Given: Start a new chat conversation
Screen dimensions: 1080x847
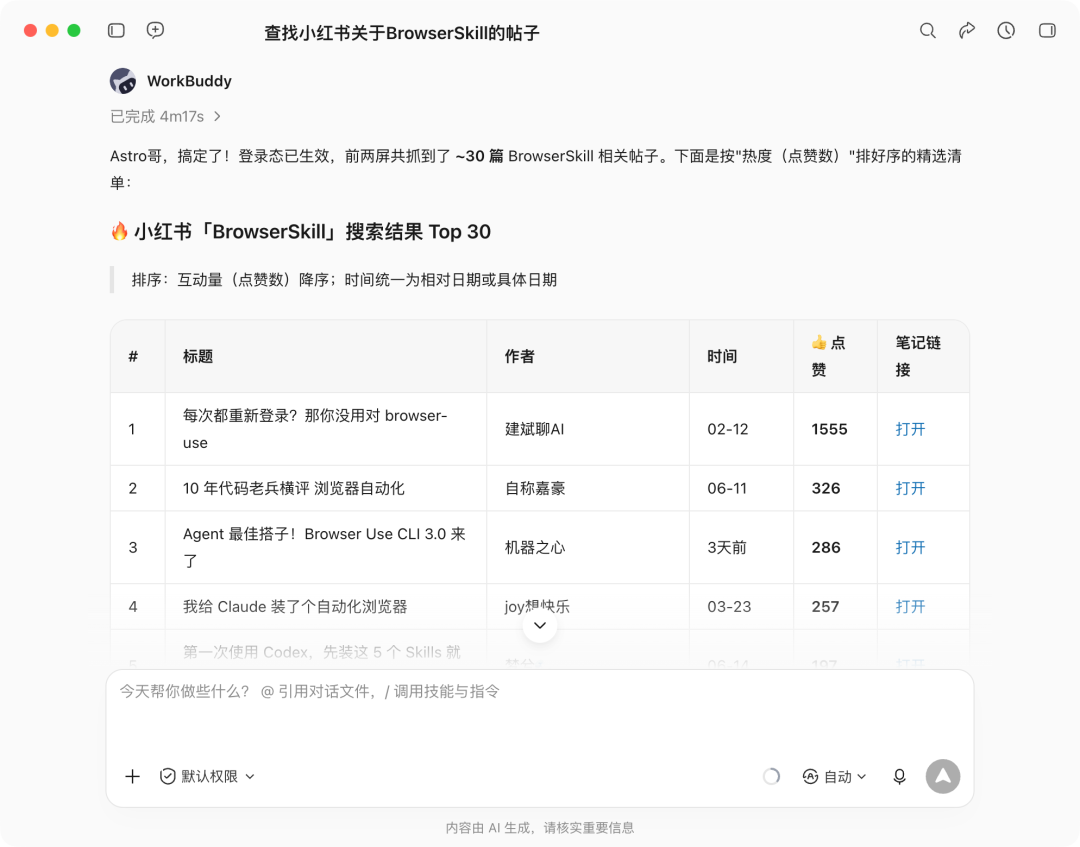Looking at the screenshot, I should click(x=156, y=30).
